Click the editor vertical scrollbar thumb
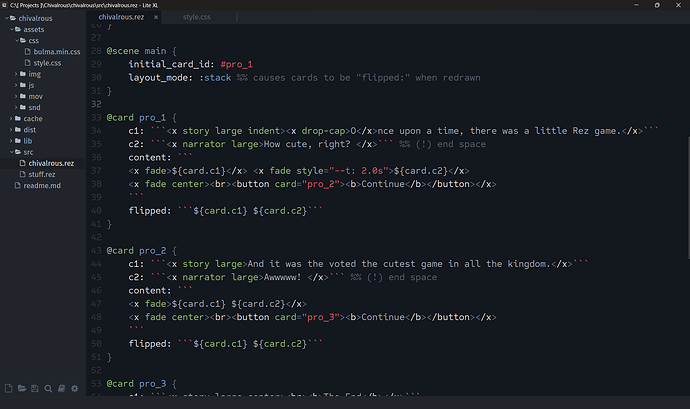The height and width of the screenshot is (409, 690). coord(688,197)
